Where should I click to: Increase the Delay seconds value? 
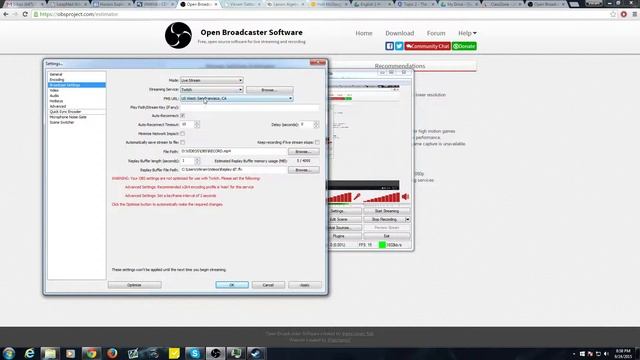click(x=316, y=123)
